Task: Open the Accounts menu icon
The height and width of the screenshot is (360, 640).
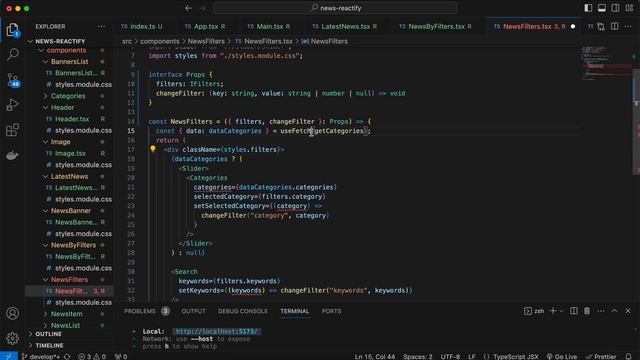Action: click(13, 313)
